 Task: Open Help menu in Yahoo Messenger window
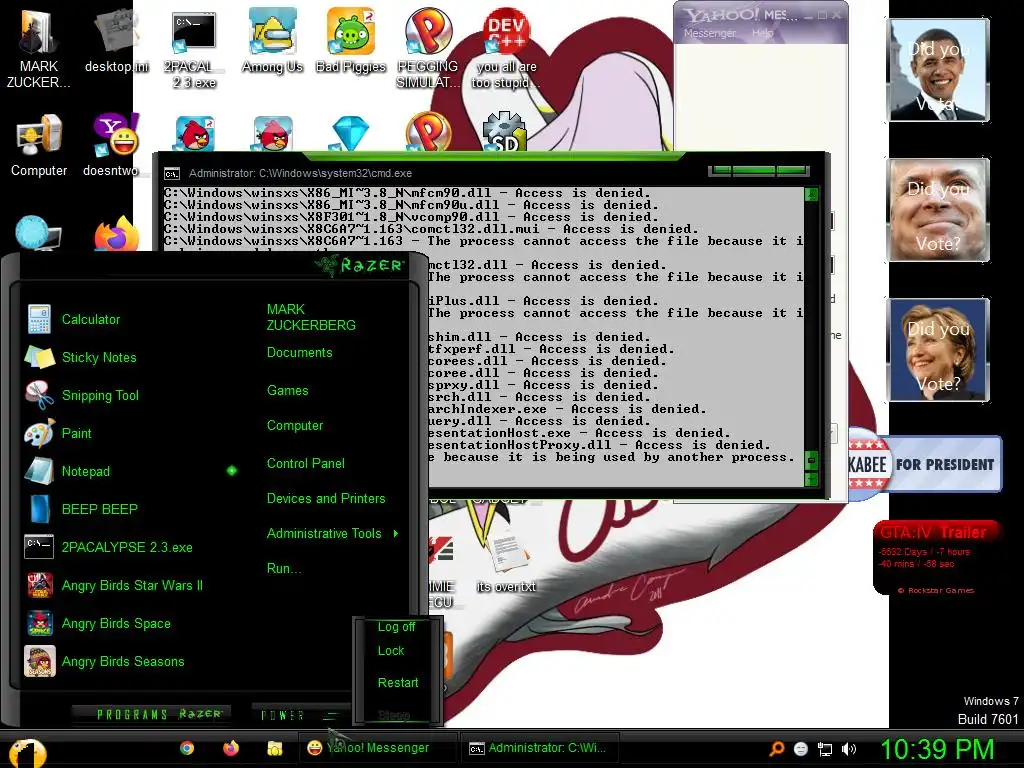[762, 33]
